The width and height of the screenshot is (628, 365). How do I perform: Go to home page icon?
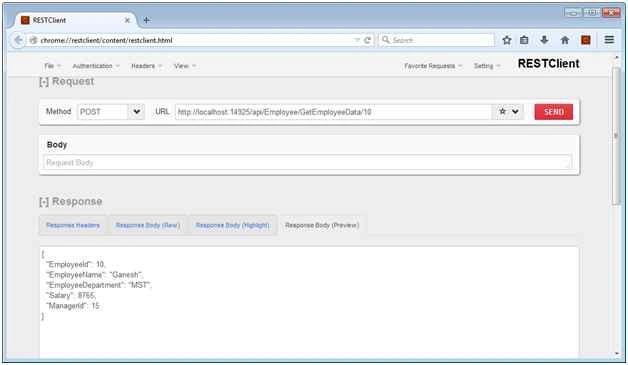pyautogui.click(x=565, y=40)
